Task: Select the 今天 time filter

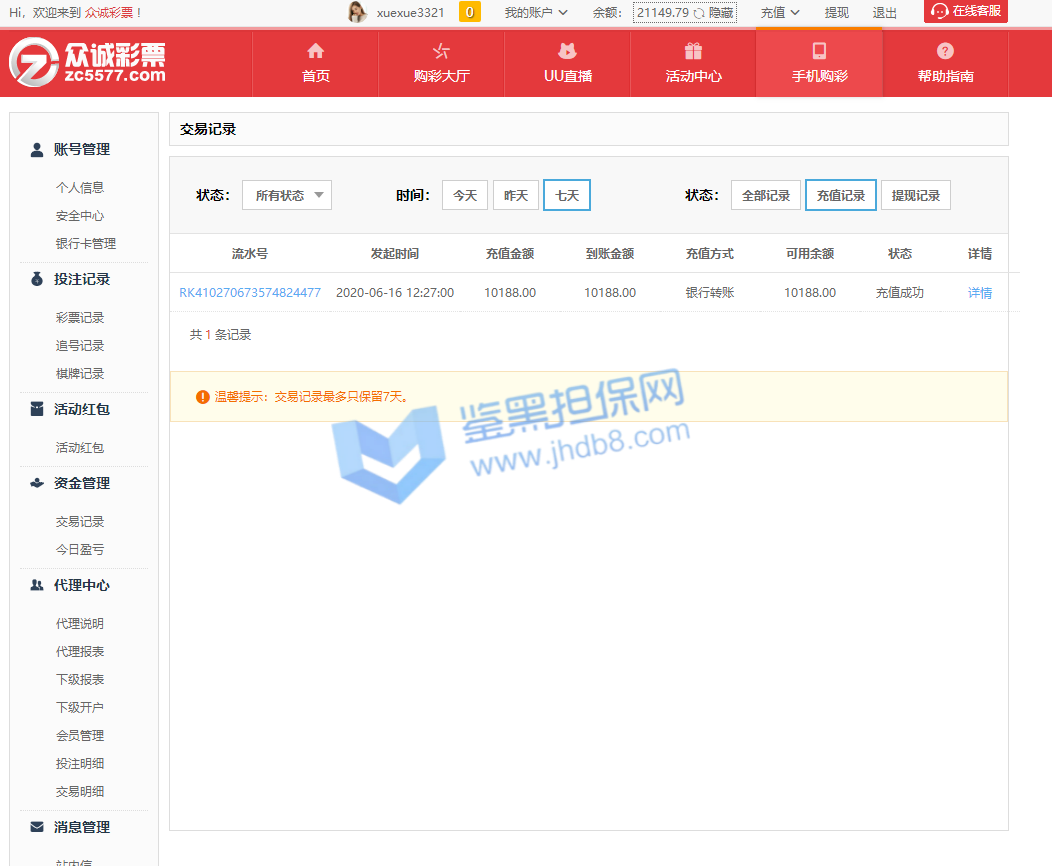Action: pos(465,195)
